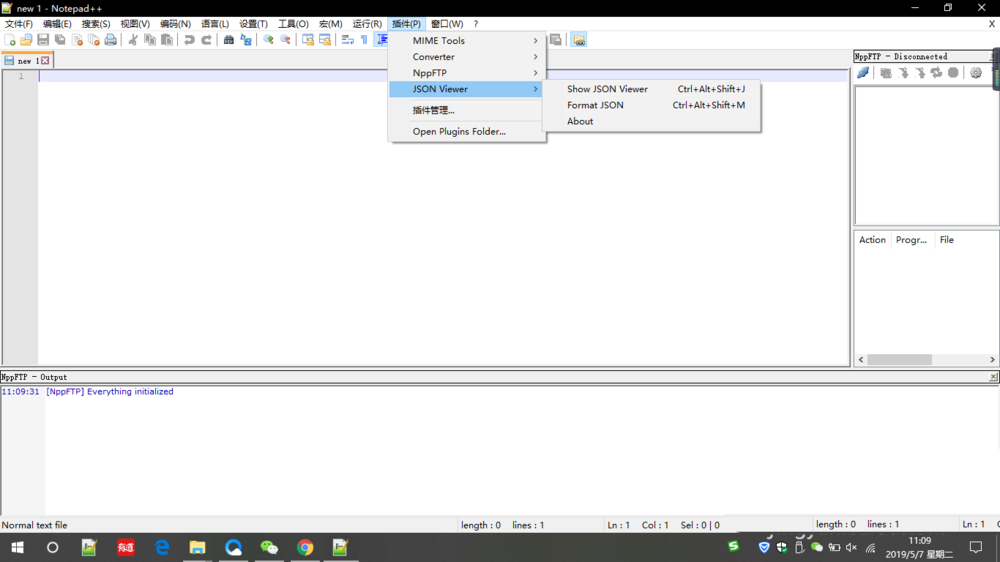
Task: Open the 文件(F) menu
Action: pos(19,24)
